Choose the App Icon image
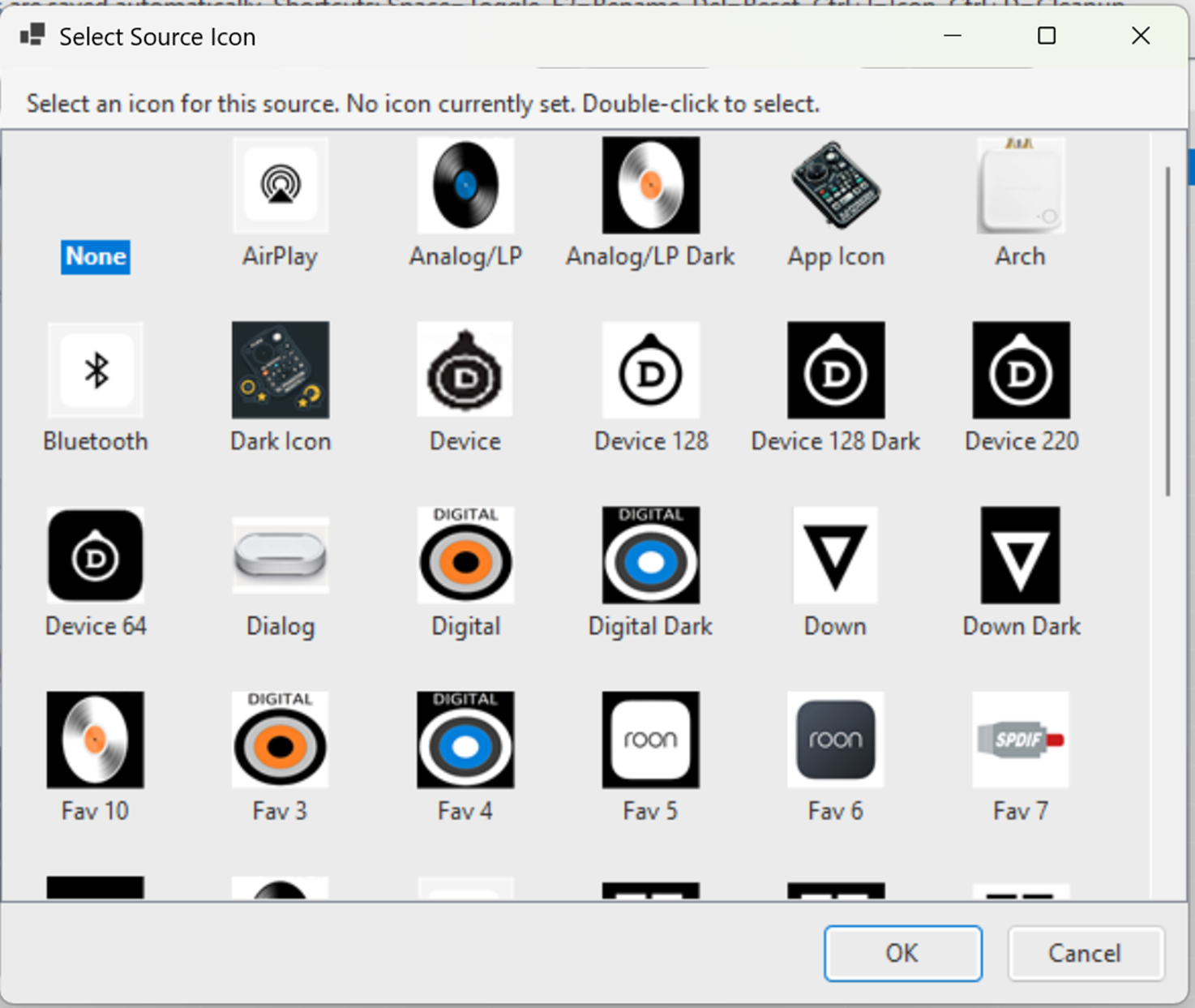This screenshot has height=1008, width=1195. (836, 185)
